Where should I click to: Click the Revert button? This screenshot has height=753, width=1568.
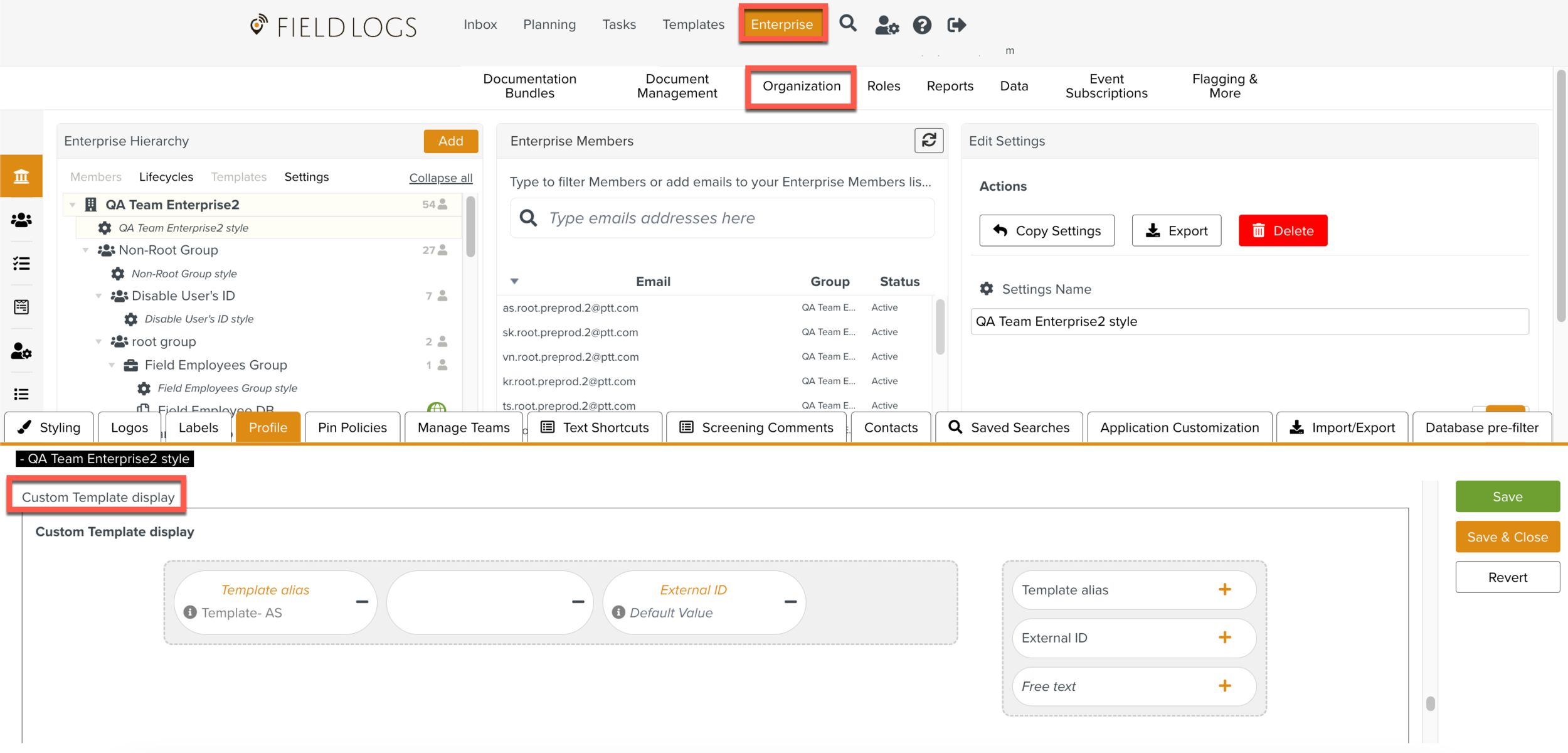[x=1507, y=577]
